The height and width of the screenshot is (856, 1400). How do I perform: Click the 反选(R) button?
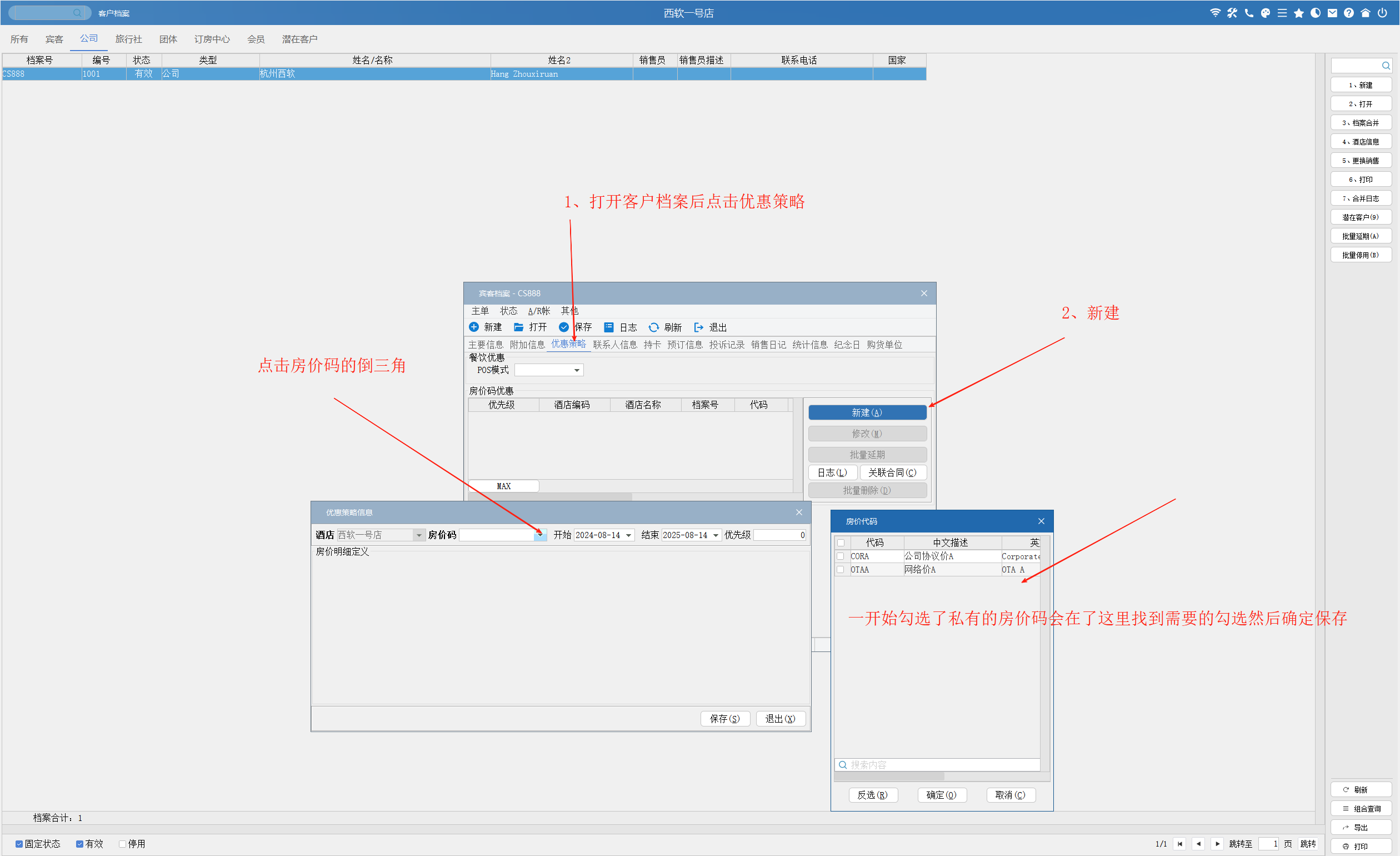point(873,795)
